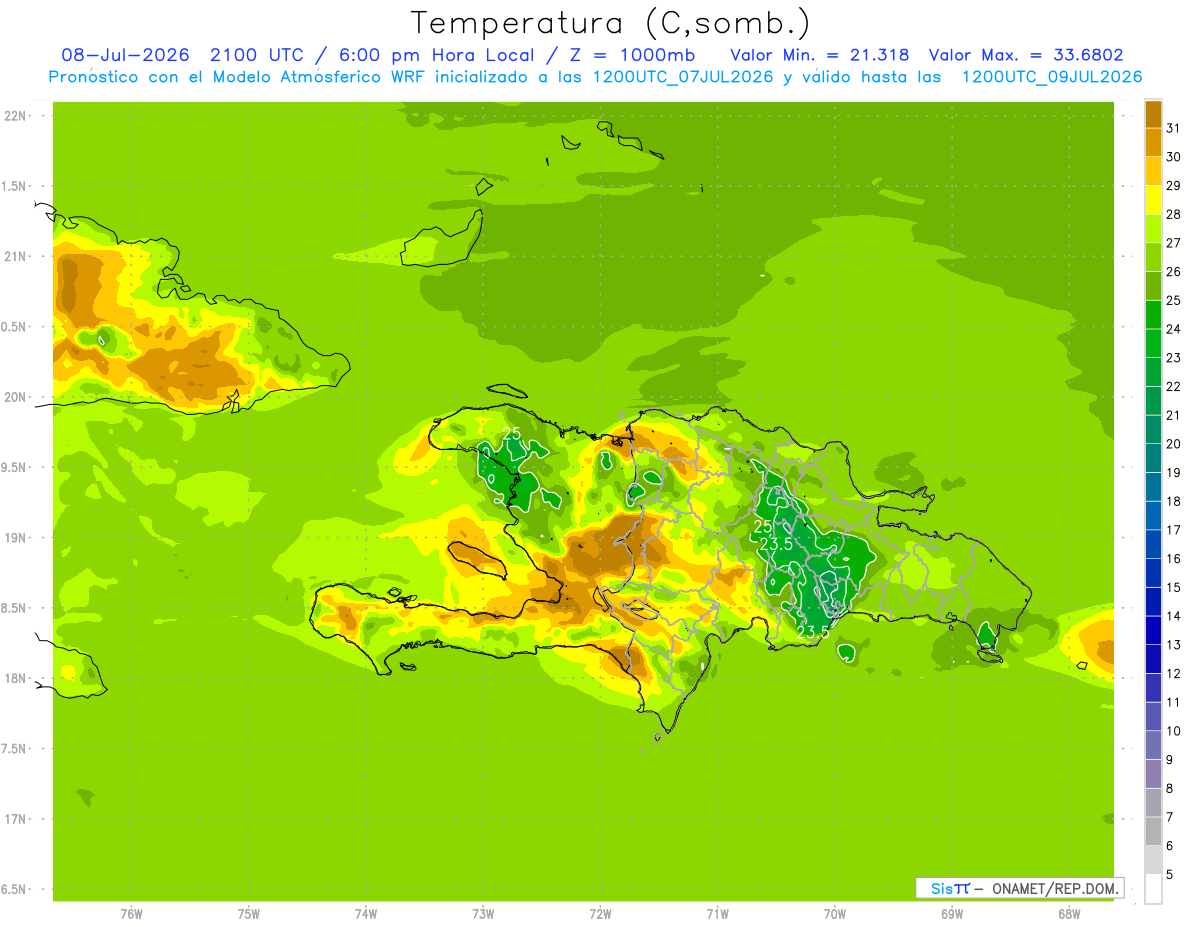Click the '1200UTC_07JUL2026' initialization time text
Image resolution: width=1200 pixels, height=927 pixels.
tap(683, 77)
